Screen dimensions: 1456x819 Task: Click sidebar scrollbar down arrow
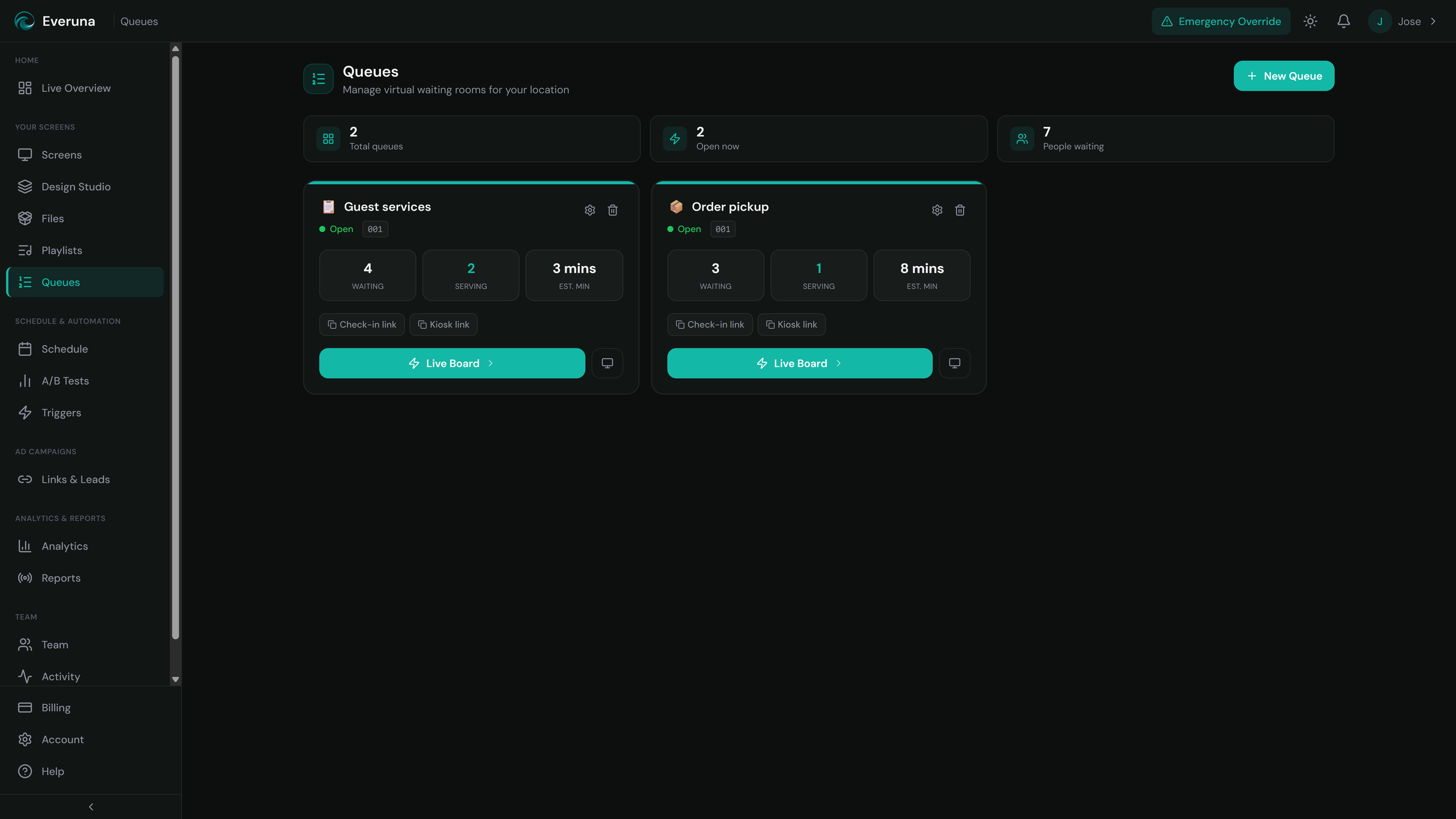175,679
